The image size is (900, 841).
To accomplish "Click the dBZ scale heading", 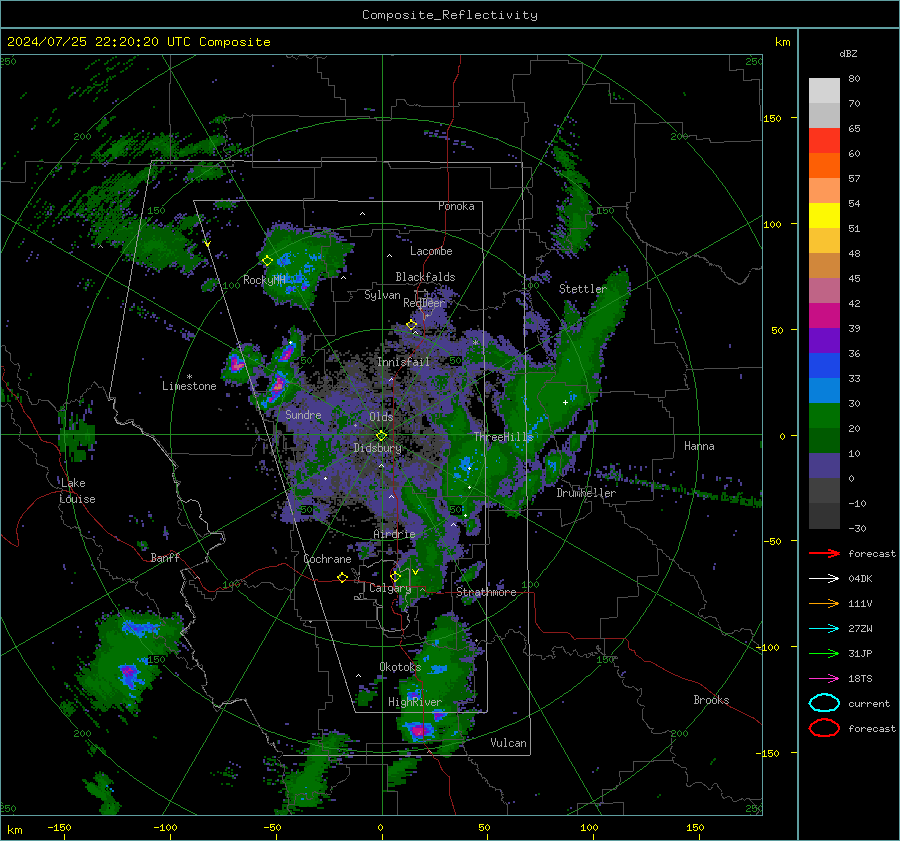I will coord(848,53).
